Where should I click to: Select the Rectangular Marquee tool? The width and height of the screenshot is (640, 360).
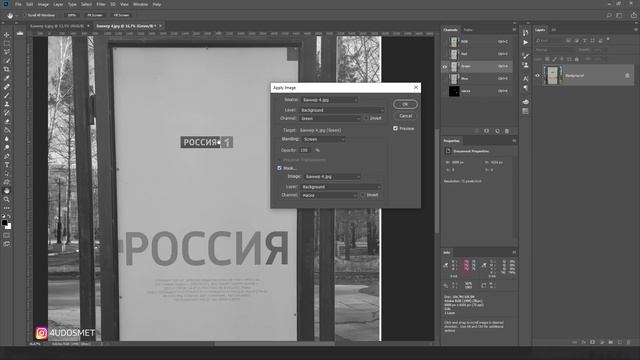(7, 43)
